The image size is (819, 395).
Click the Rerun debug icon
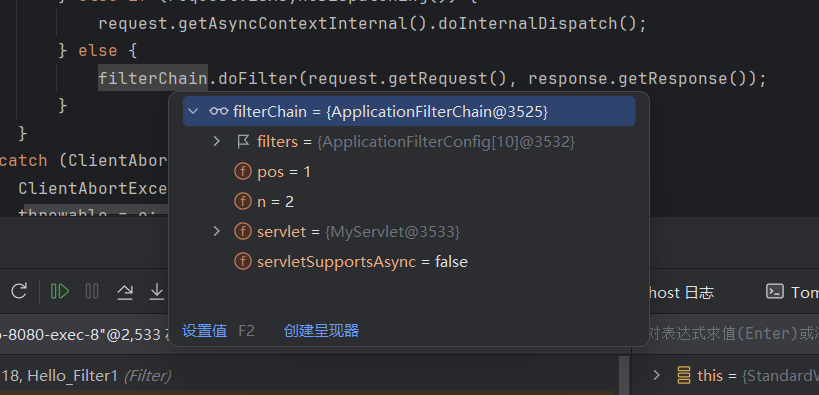pos(19,291)
